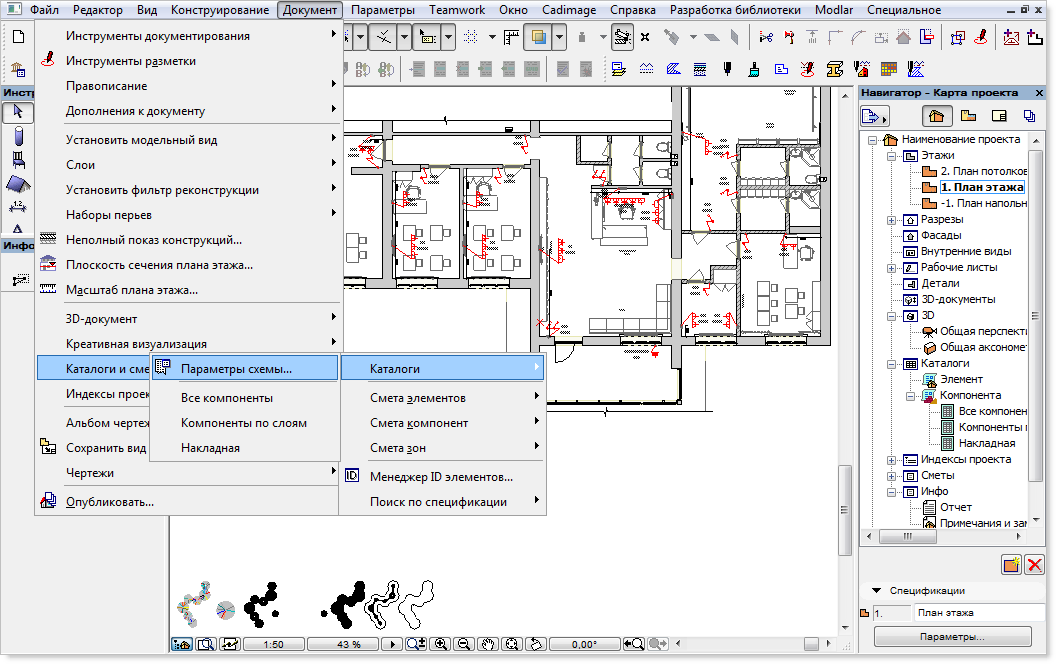Click the paintbrush icon in toolbar
The width and height of the screenshot is (1056, 664).
pyautogui.click(x=754, y=69)
